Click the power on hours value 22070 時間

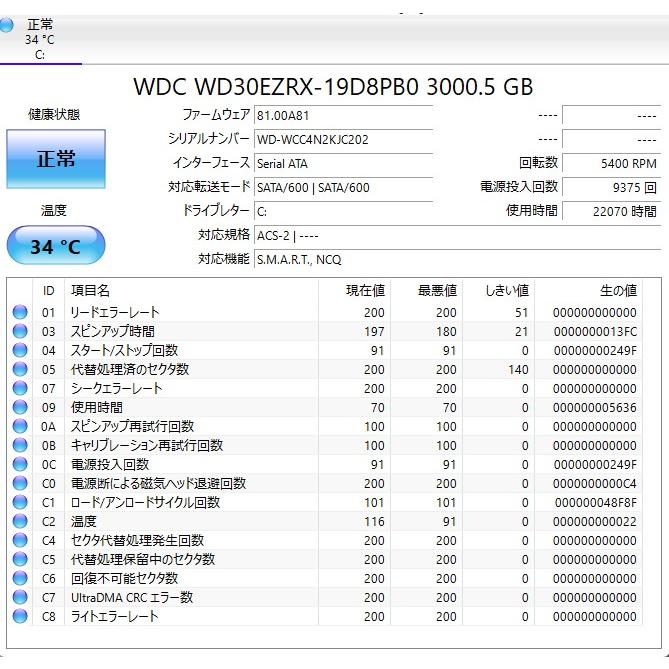611,211
